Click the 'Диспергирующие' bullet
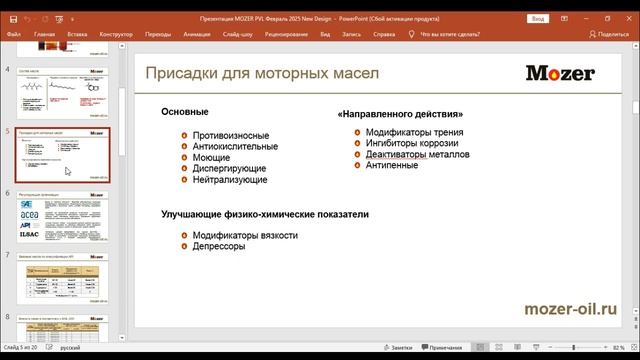 coord(229,169)
